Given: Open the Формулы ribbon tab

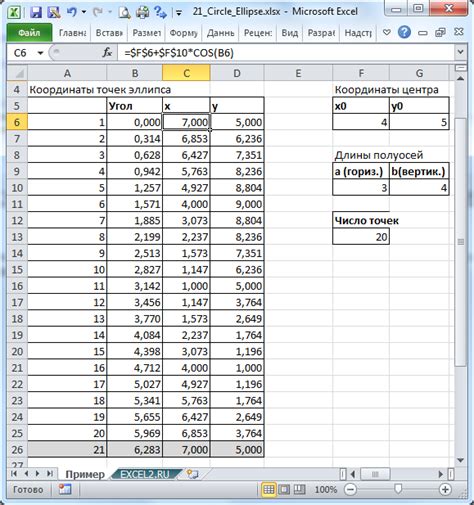Looking at the screenshot, I should 183,33.
